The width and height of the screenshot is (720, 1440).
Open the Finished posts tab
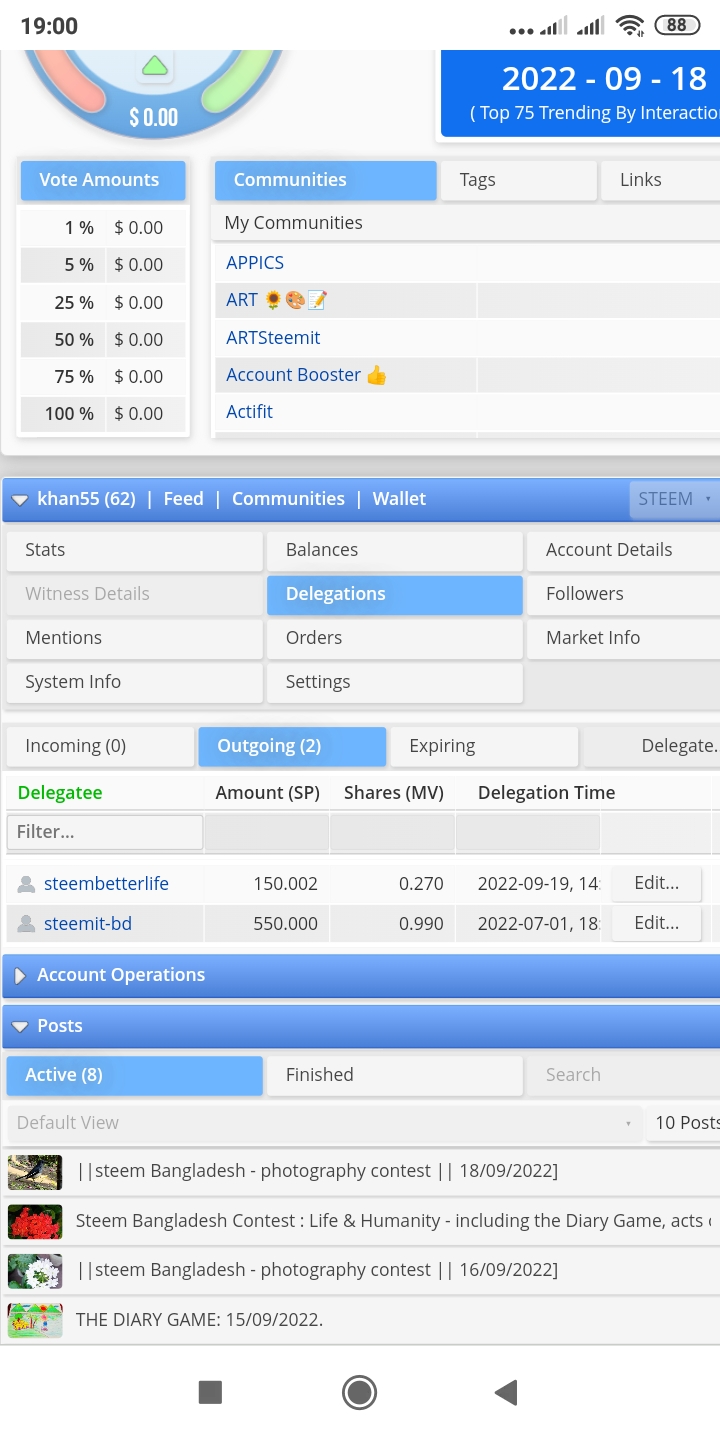pyautogui.click(x=394, y=1075)
